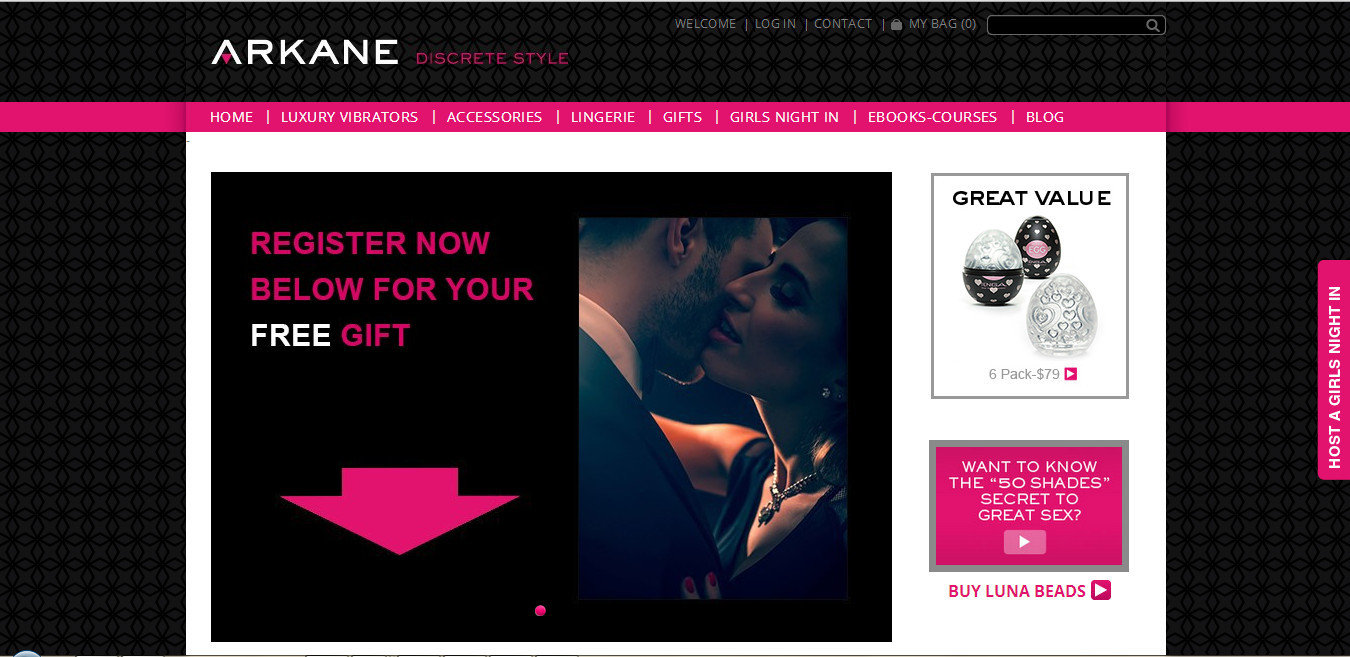Open Girls Night In page
The height and width of the screenshot is (657, 1350).
point(784,117)
